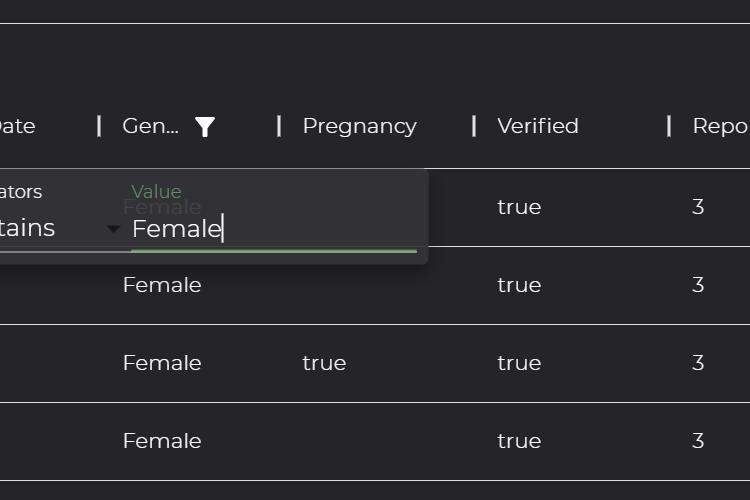Viewport: 750px width, 500px height.
Task: Click the third row's Verified true cell
Action: click(519, 363)
